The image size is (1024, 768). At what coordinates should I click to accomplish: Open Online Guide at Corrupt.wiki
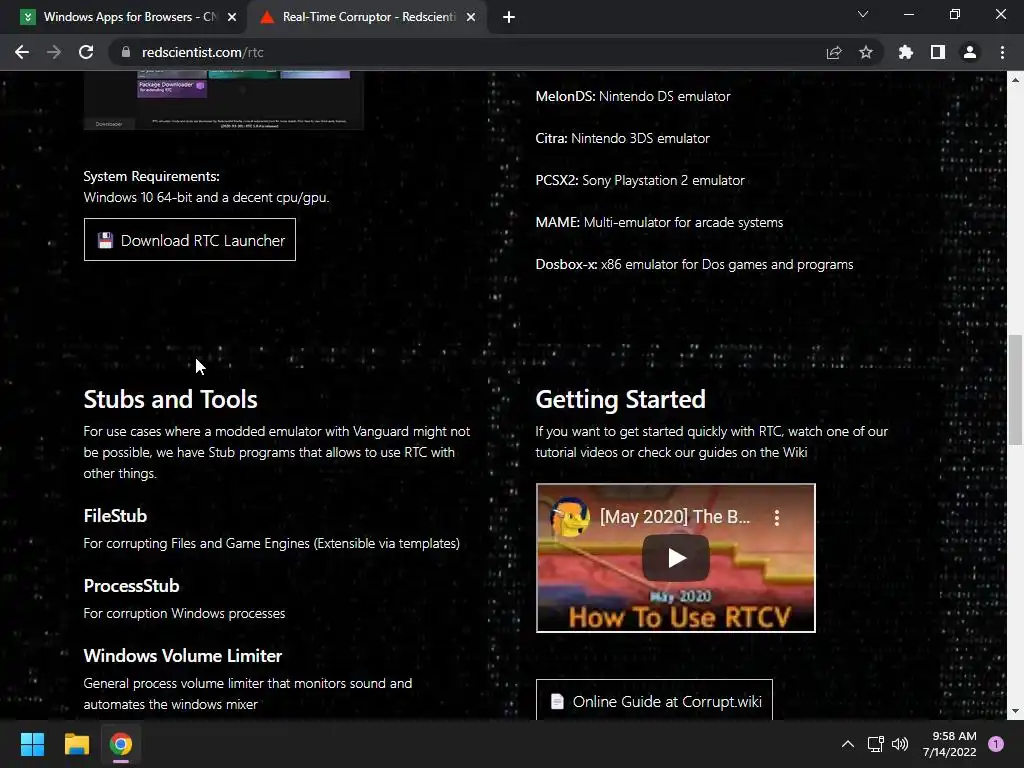coord(654,700)
